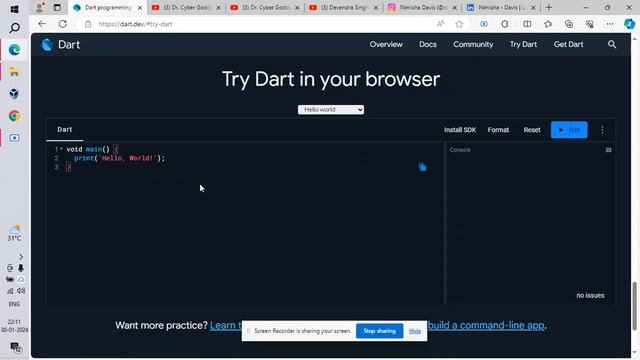This screenshot has height=360, width=640.
Task: Click the Reset button
Action: click(532, 130)
